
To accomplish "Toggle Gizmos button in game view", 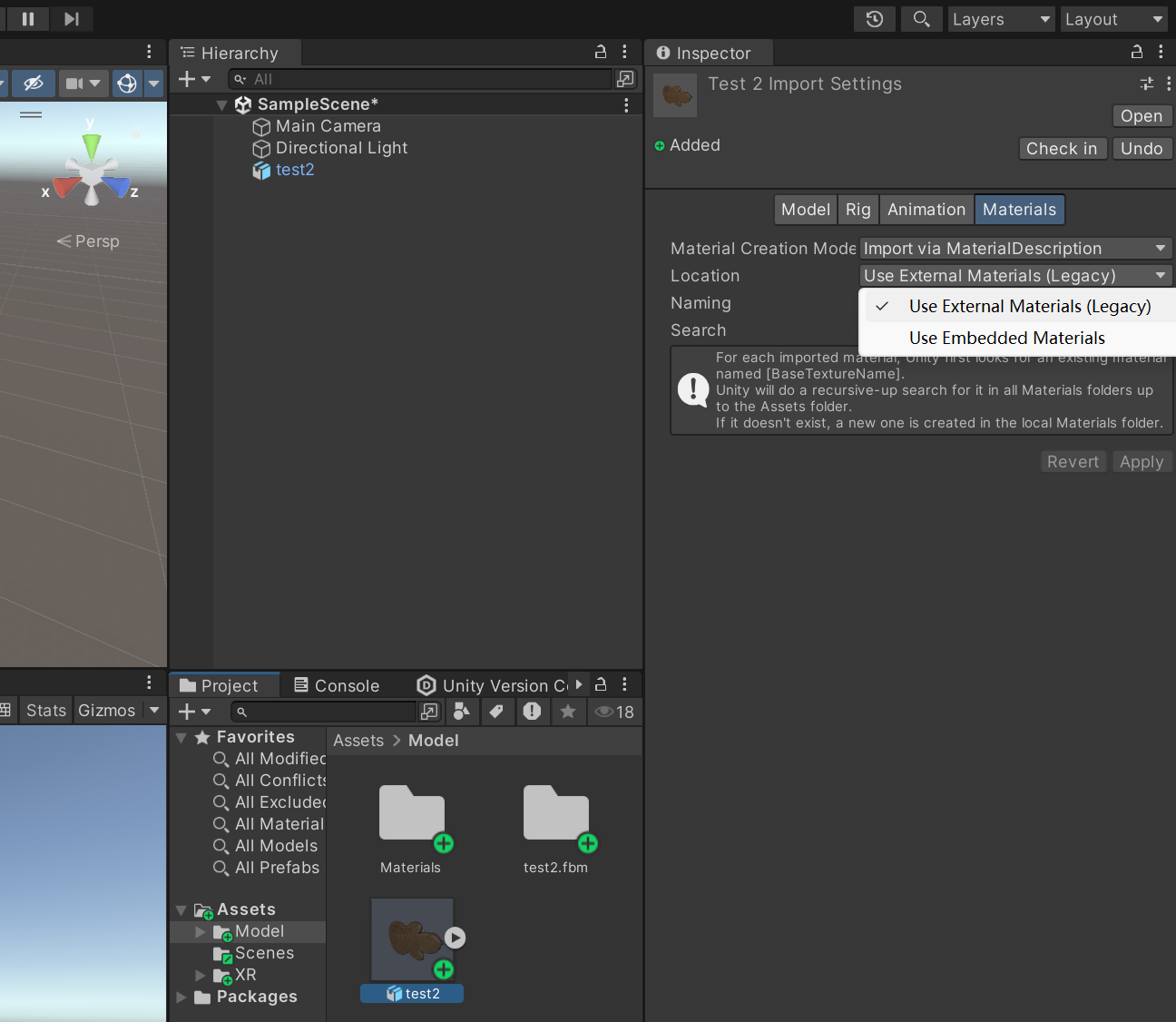I will click(x=106, y=711).
